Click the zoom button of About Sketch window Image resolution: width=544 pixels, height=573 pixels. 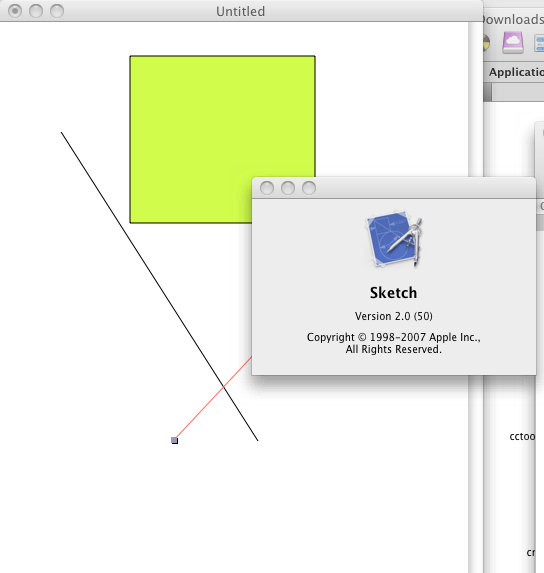[309, 188]
